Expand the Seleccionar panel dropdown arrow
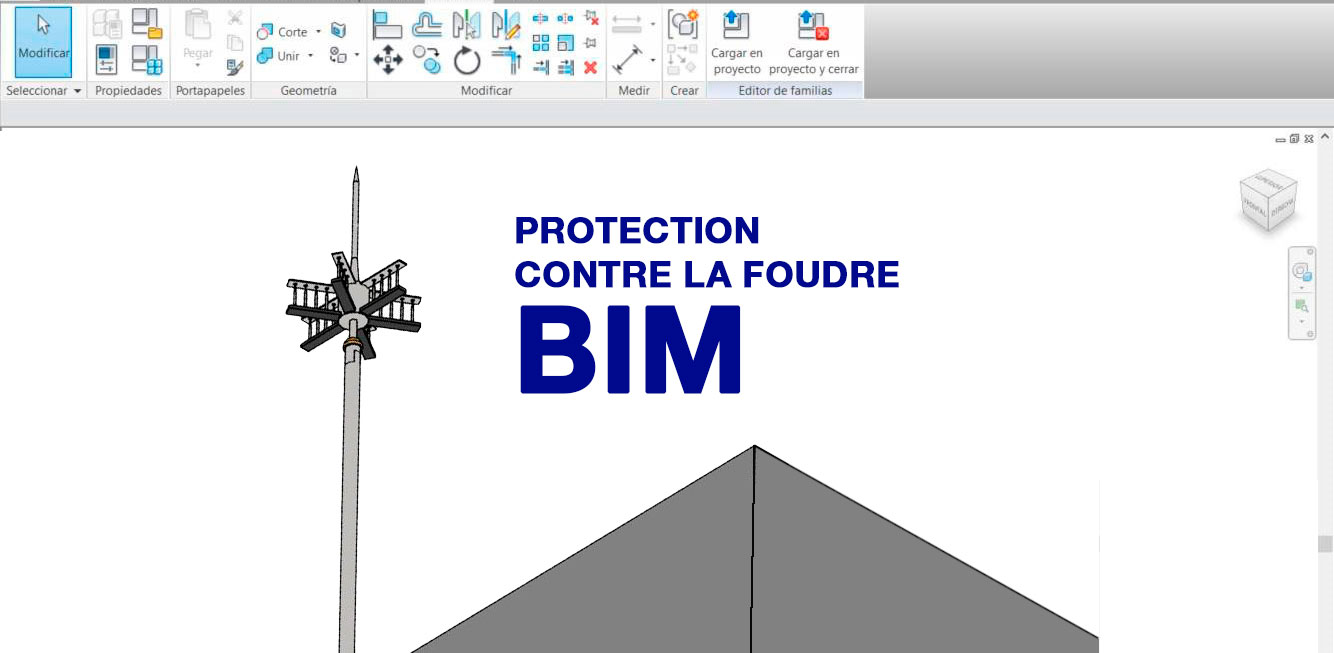The height and width of the screenshot is (653, 1334). click(76, 90)
